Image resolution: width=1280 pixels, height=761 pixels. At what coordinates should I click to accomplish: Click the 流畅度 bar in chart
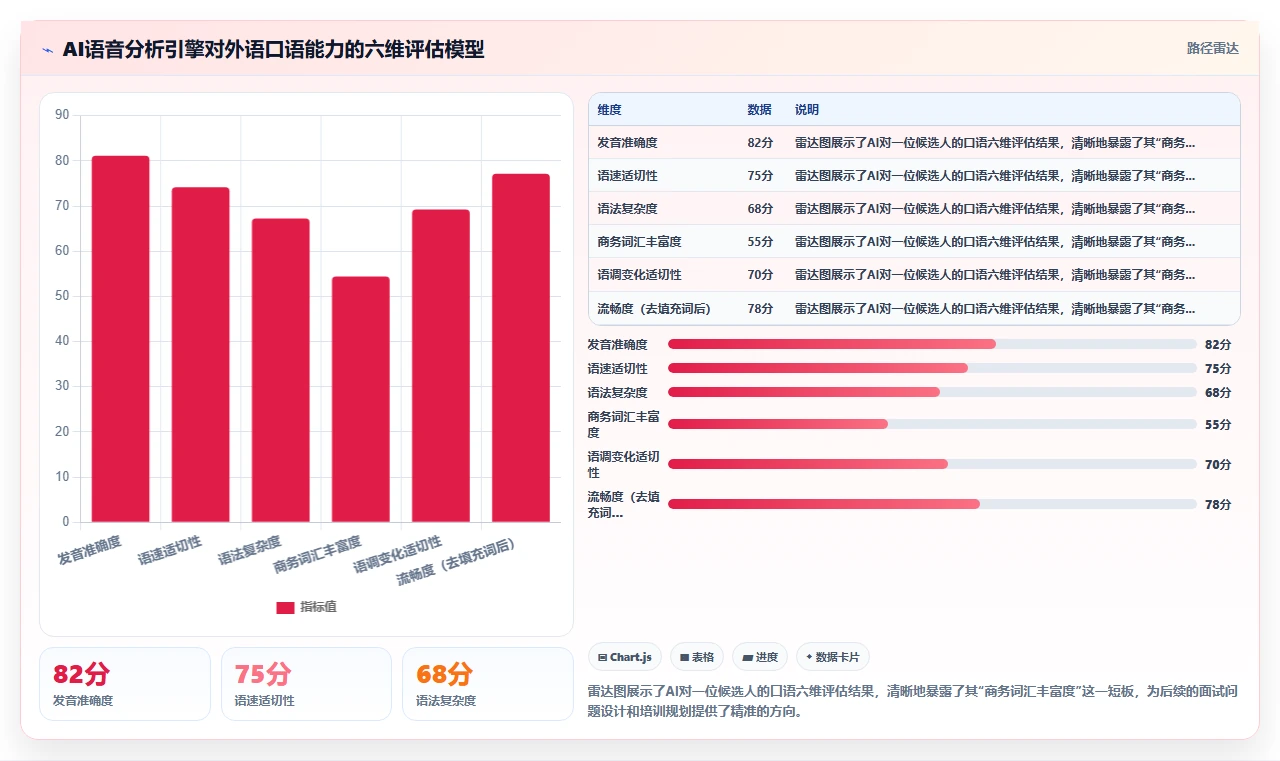coord(521,348)
